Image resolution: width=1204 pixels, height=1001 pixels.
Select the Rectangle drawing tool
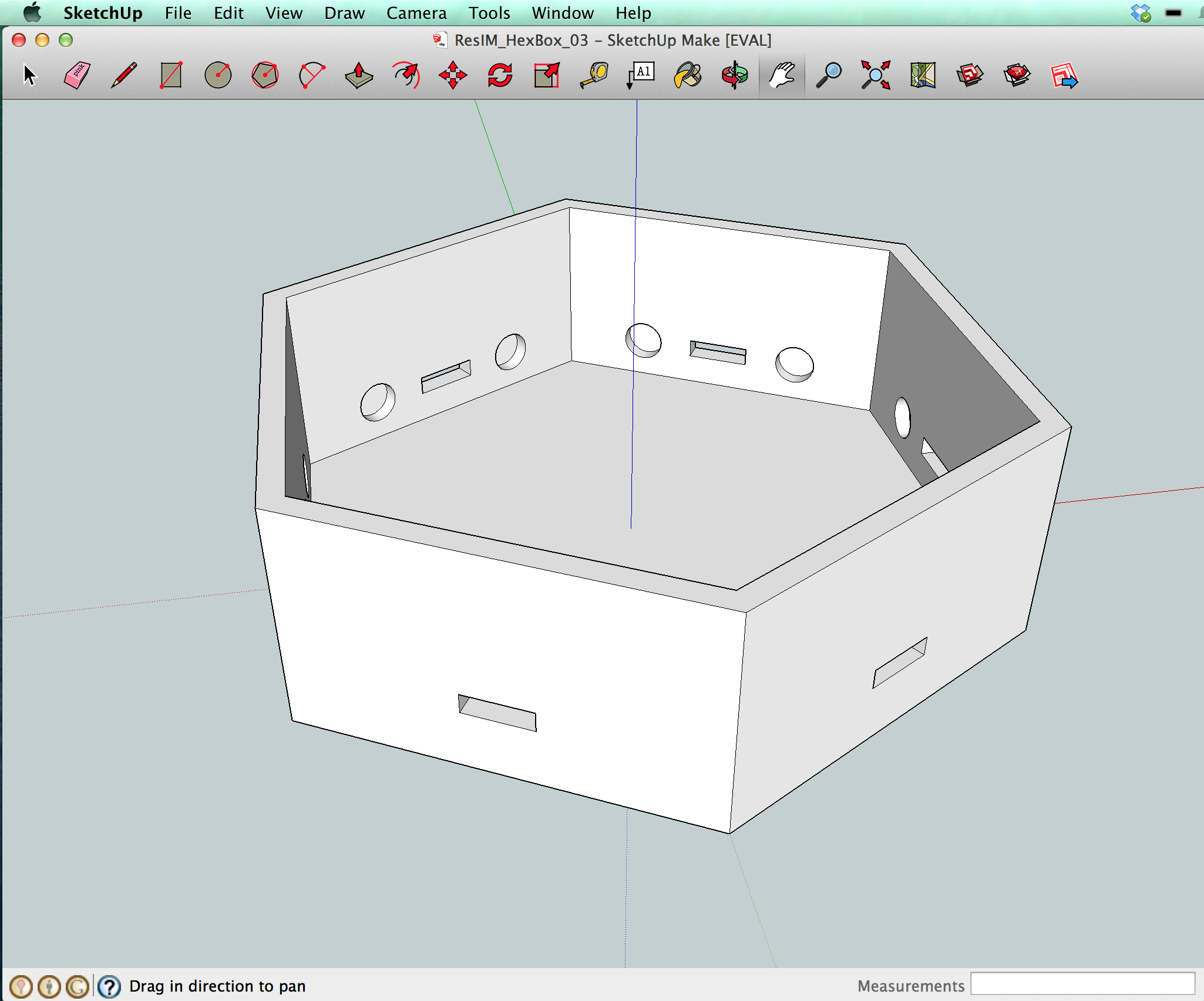[x=171, y=75]
